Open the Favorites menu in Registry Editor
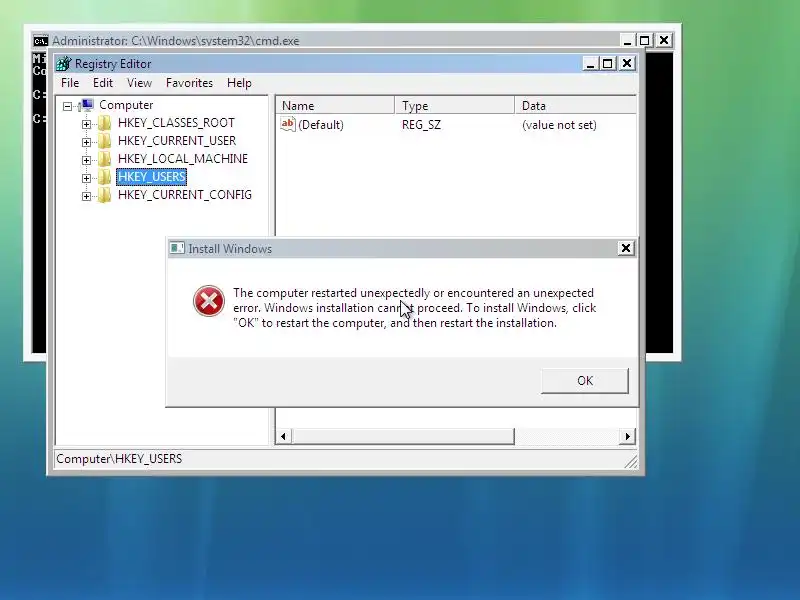The width and height of the screenshot is (800, 600). tap(189, 83)
